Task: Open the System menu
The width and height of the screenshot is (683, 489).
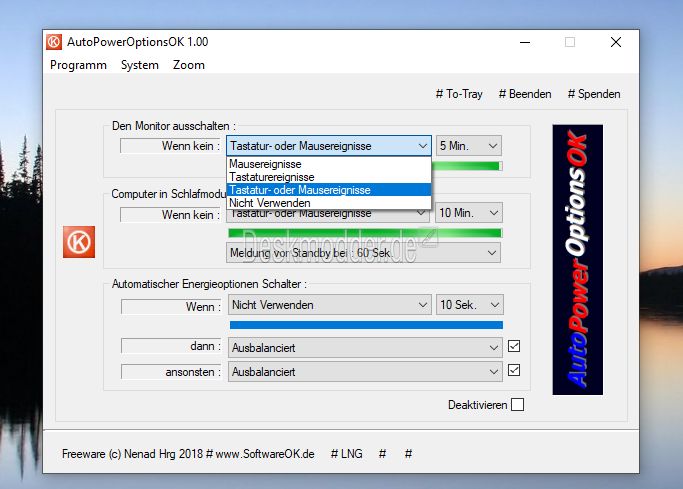Action: [139, 65]
